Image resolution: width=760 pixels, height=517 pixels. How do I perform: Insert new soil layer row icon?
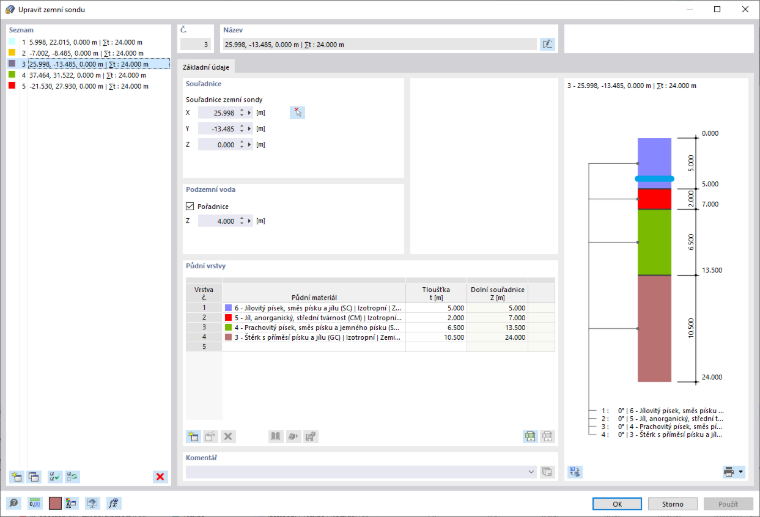(x=193, y=436)
